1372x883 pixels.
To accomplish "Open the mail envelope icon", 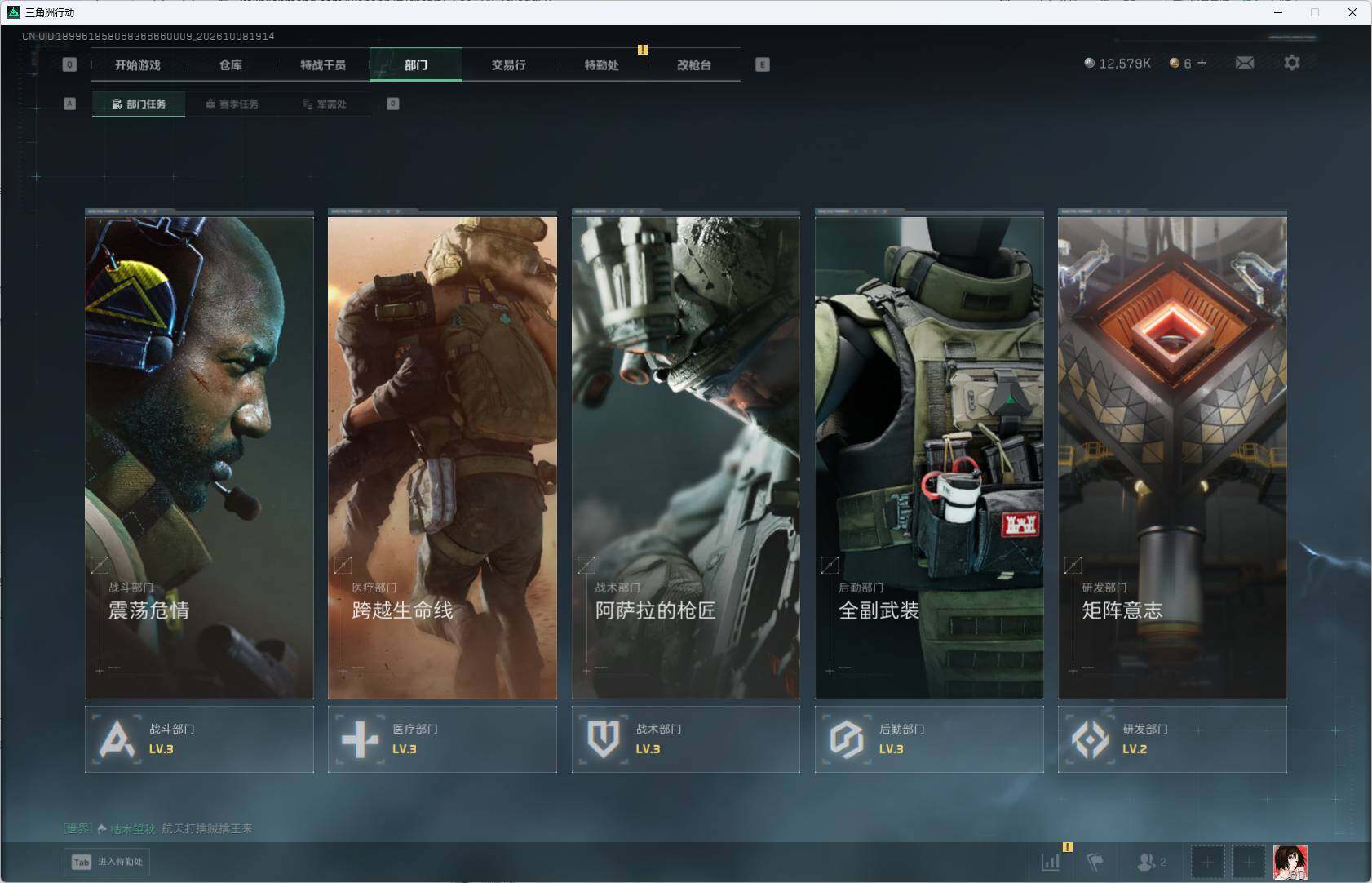I will click(1245, 63).
